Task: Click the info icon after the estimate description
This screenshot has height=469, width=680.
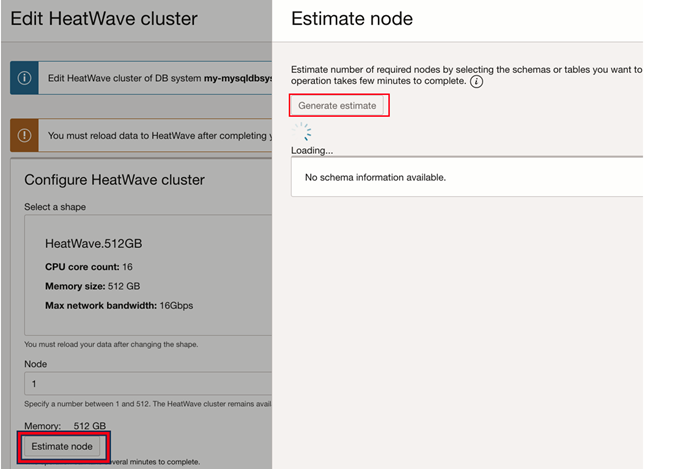Action: tap(477, 82)
